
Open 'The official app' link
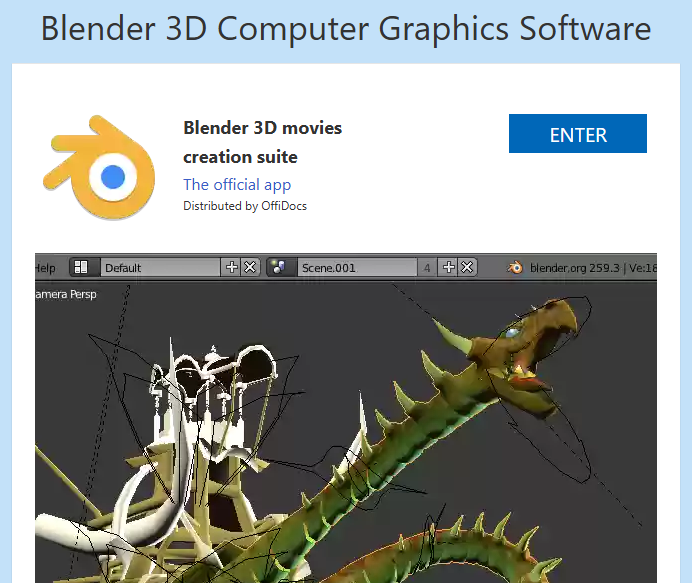[237, 184]
